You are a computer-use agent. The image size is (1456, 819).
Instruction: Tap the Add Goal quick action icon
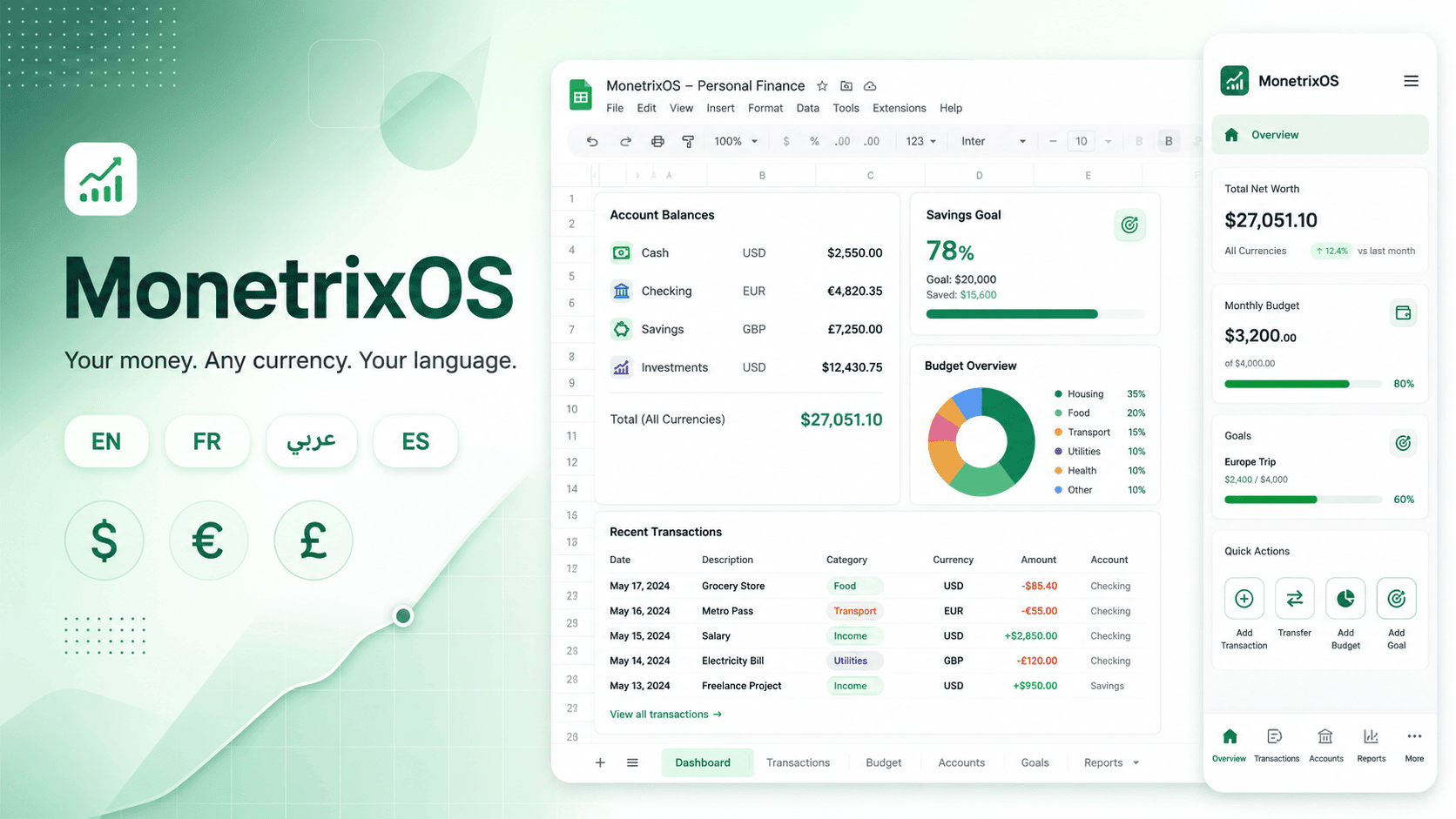(x=1396, y=599)
